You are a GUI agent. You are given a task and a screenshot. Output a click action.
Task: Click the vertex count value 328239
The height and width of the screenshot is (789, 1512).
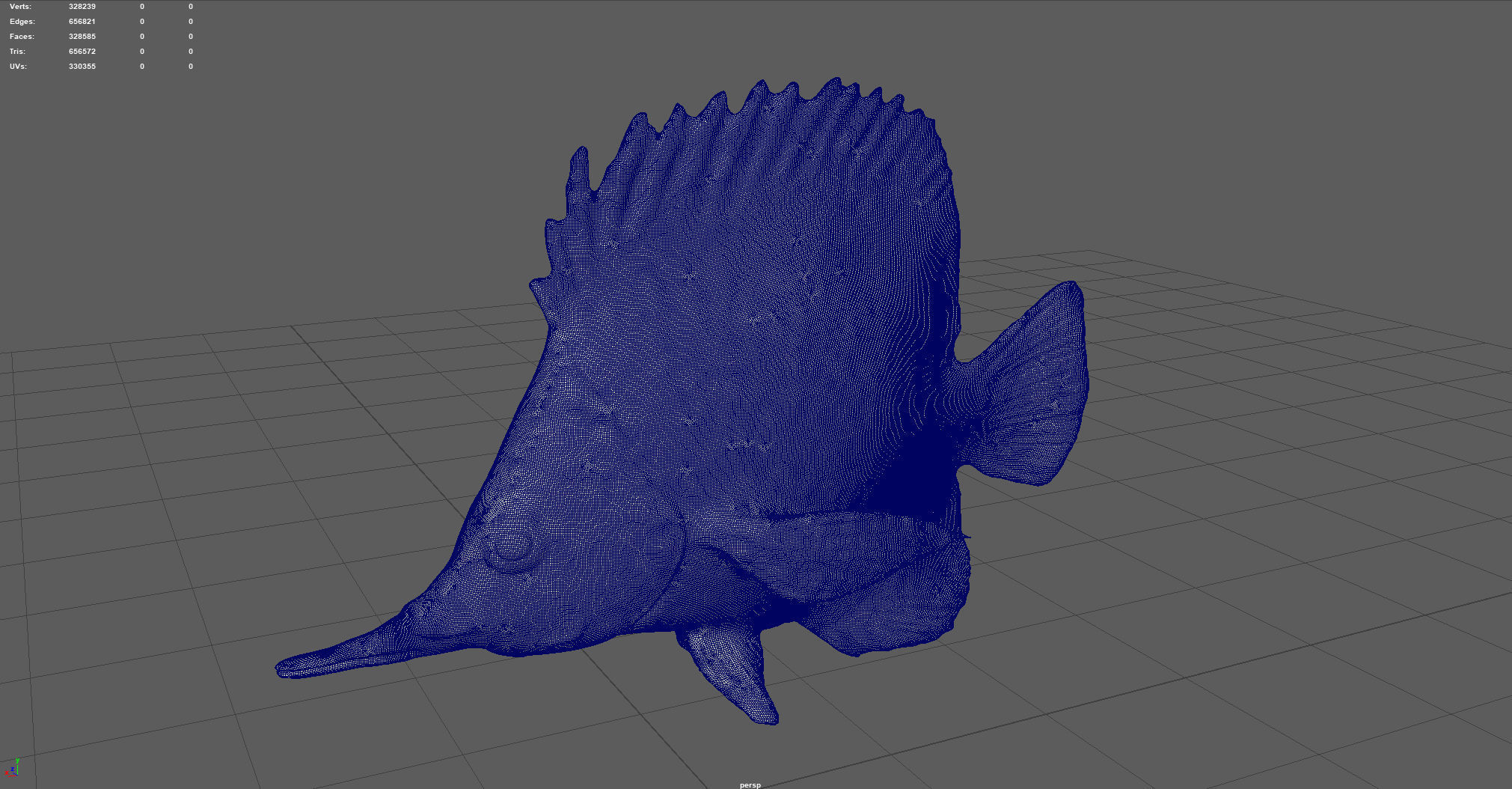tap(82, 6)
